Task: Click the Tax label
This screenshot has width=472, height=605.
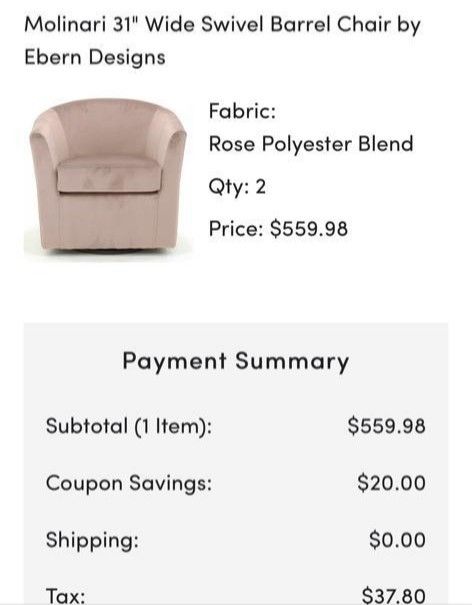Action: pos(66,595)
